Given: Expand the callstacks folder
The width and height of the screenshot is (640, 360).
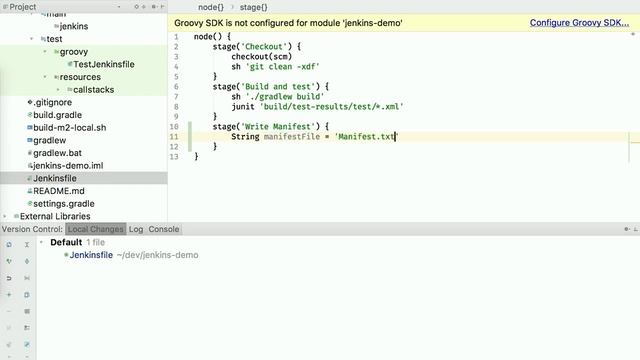Looking at the screenshot, I should tap(58, 89).
